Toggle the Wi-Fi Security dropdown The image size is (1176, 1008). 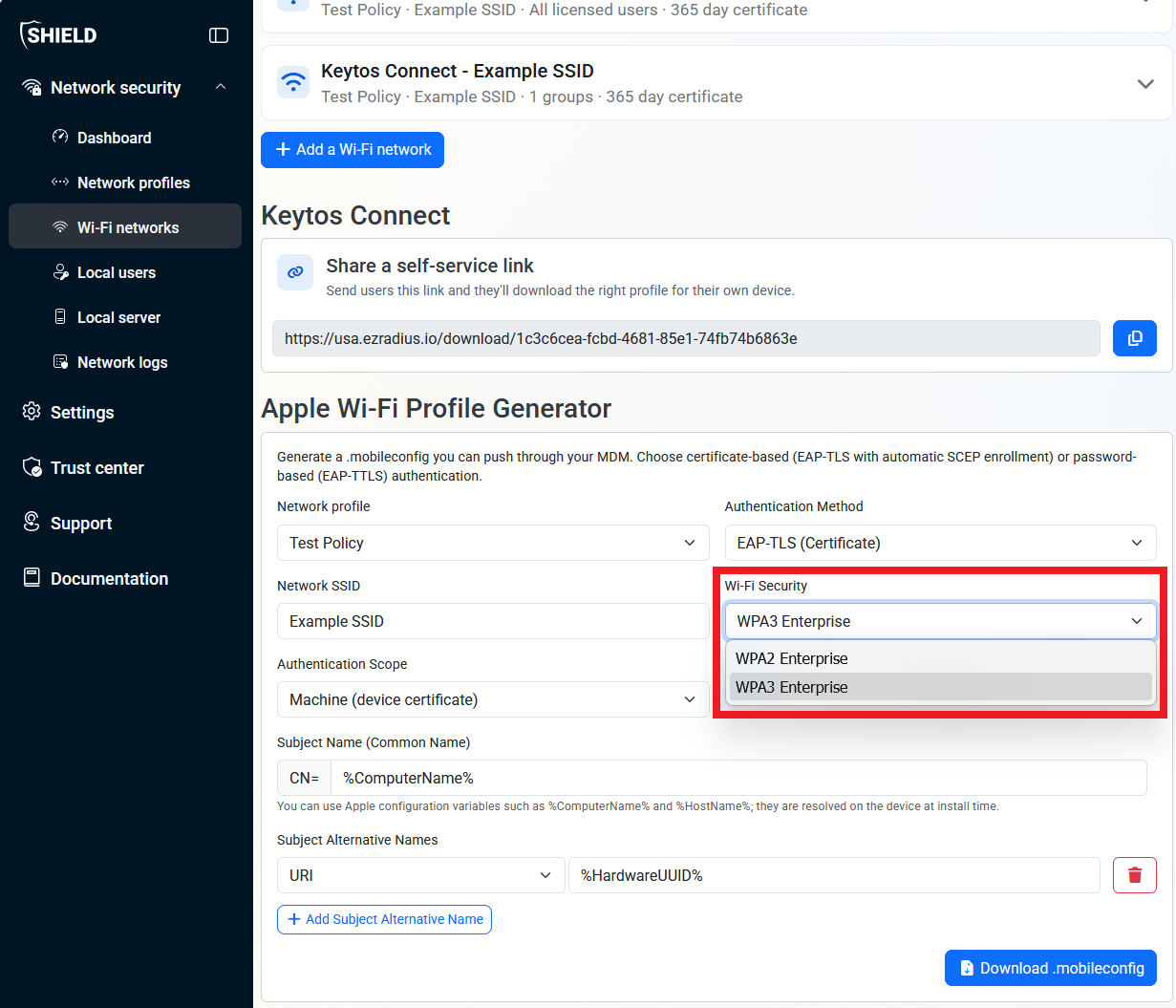click(940, 621)
